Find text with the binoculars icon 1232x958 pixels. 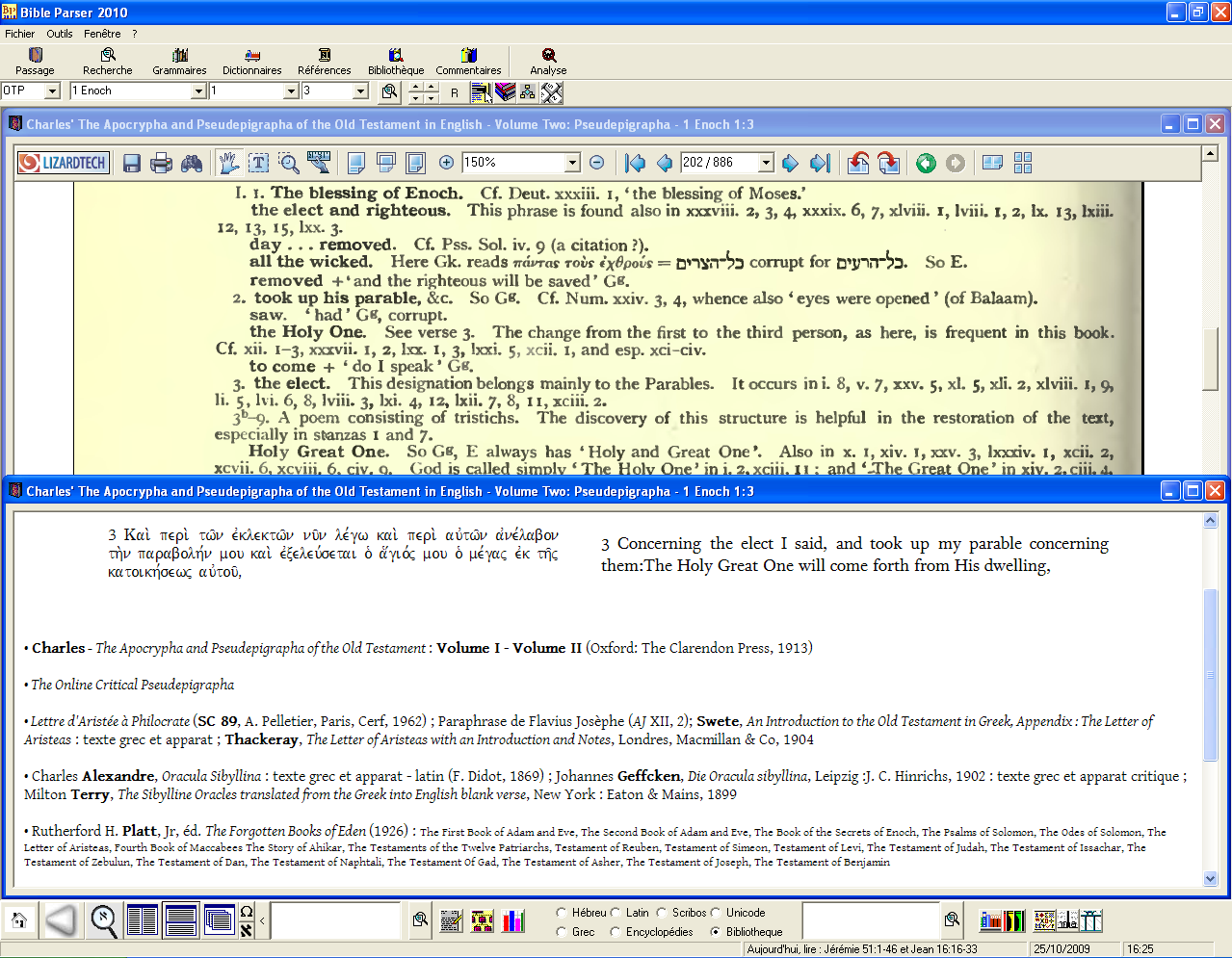[x=192, y=163]
